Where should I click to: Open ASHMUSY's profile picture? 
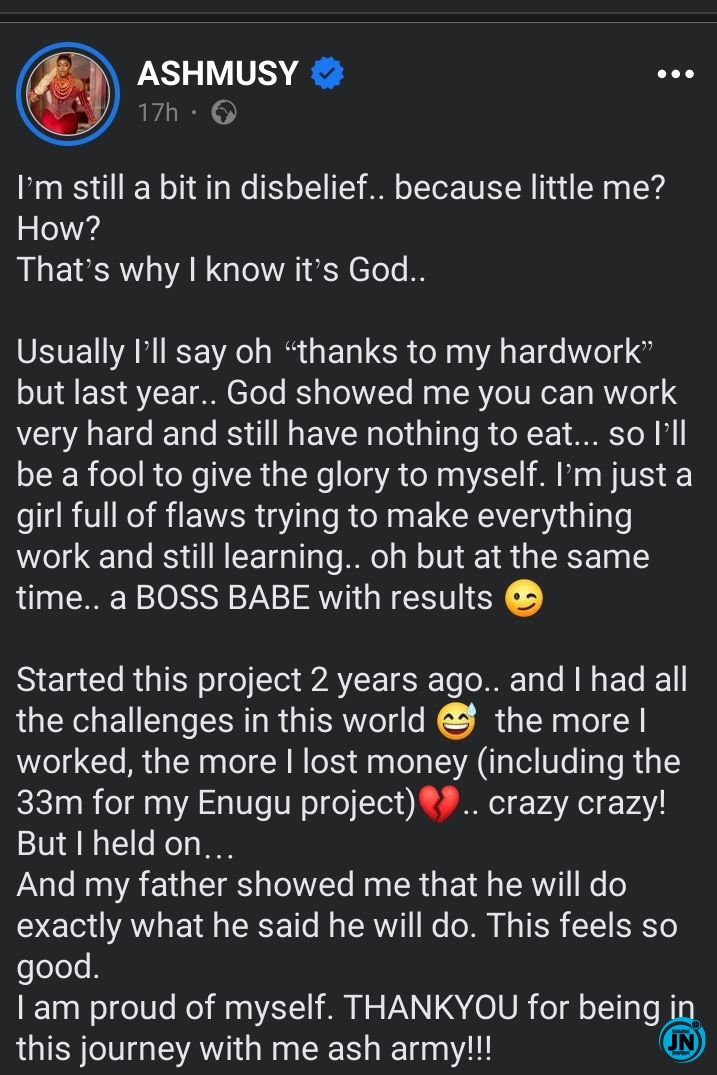pyautogui.click(x=68, y=94)
